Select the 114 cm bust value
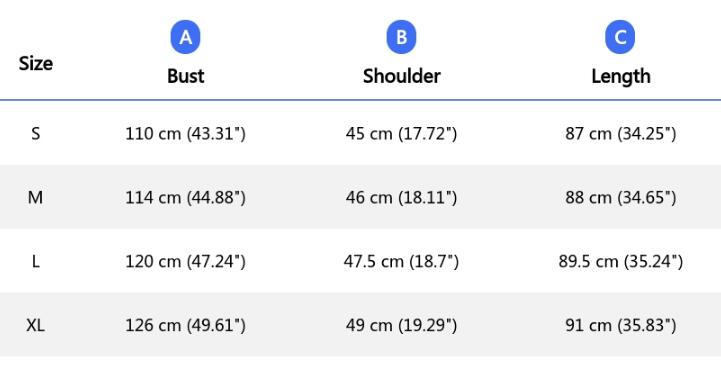 coord(185,198)
